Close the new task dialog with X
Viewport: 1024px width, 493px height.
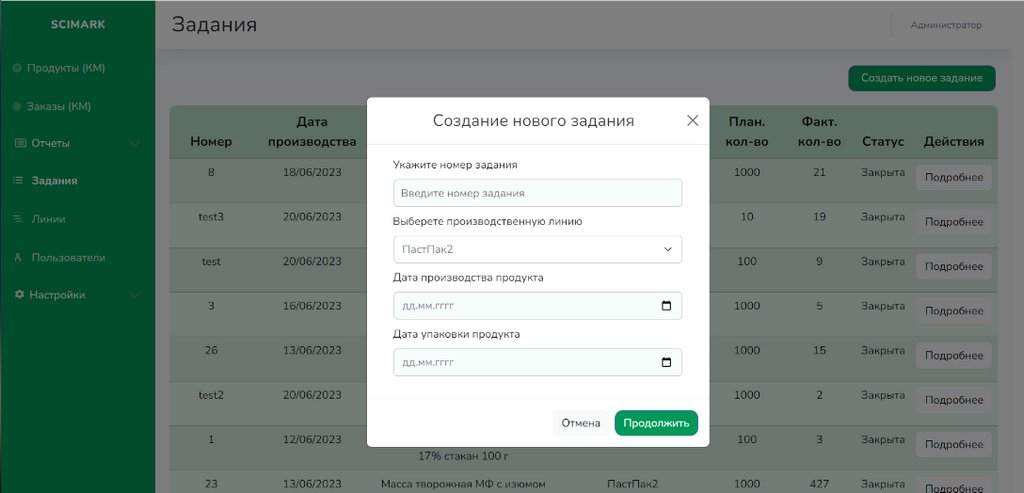(693, 121)
